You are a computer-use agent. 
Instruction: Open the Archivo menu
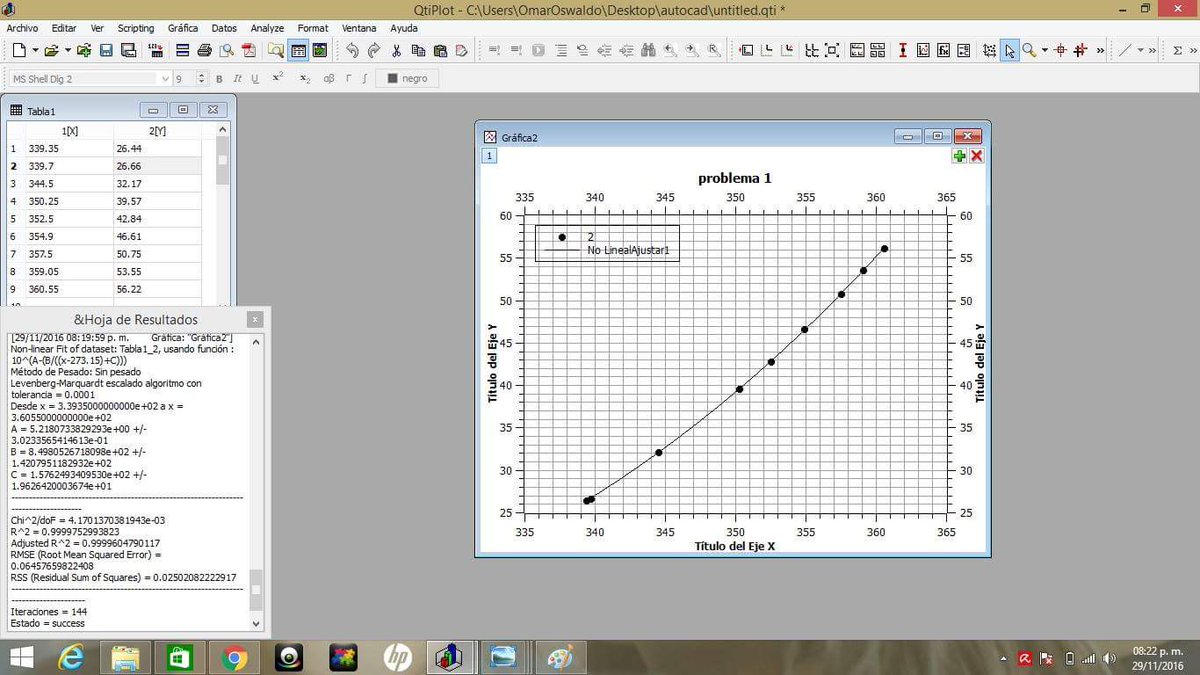tap(23, 29)
